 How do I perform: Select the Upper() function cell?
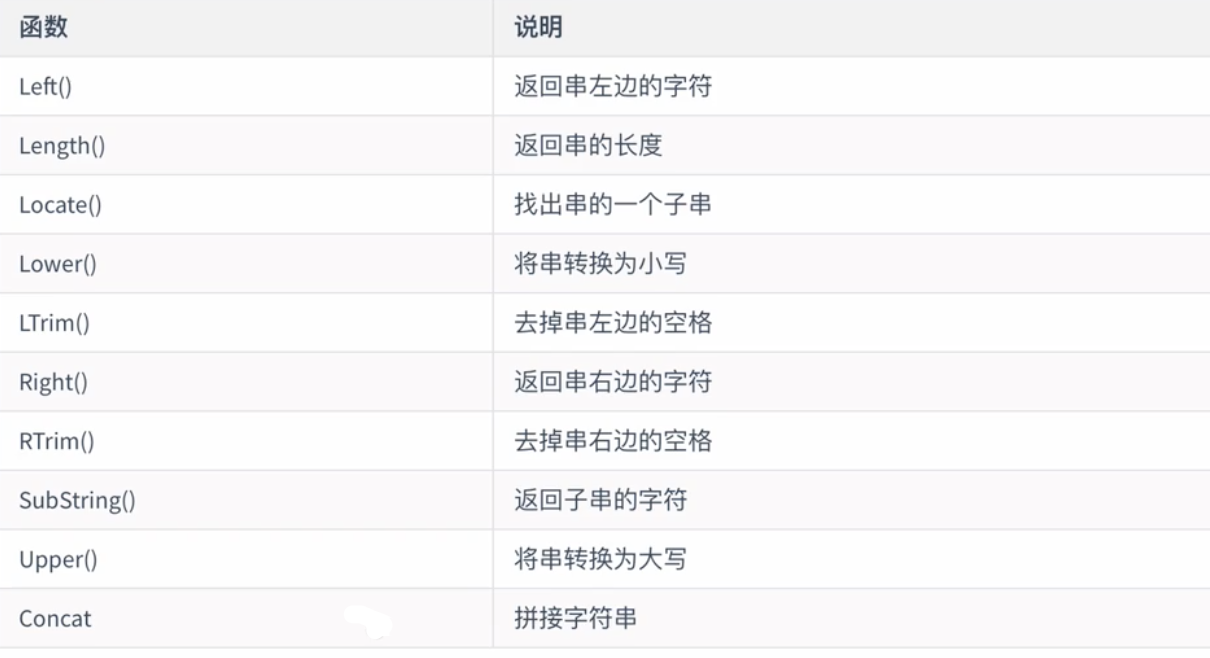(x=58, y=559)
